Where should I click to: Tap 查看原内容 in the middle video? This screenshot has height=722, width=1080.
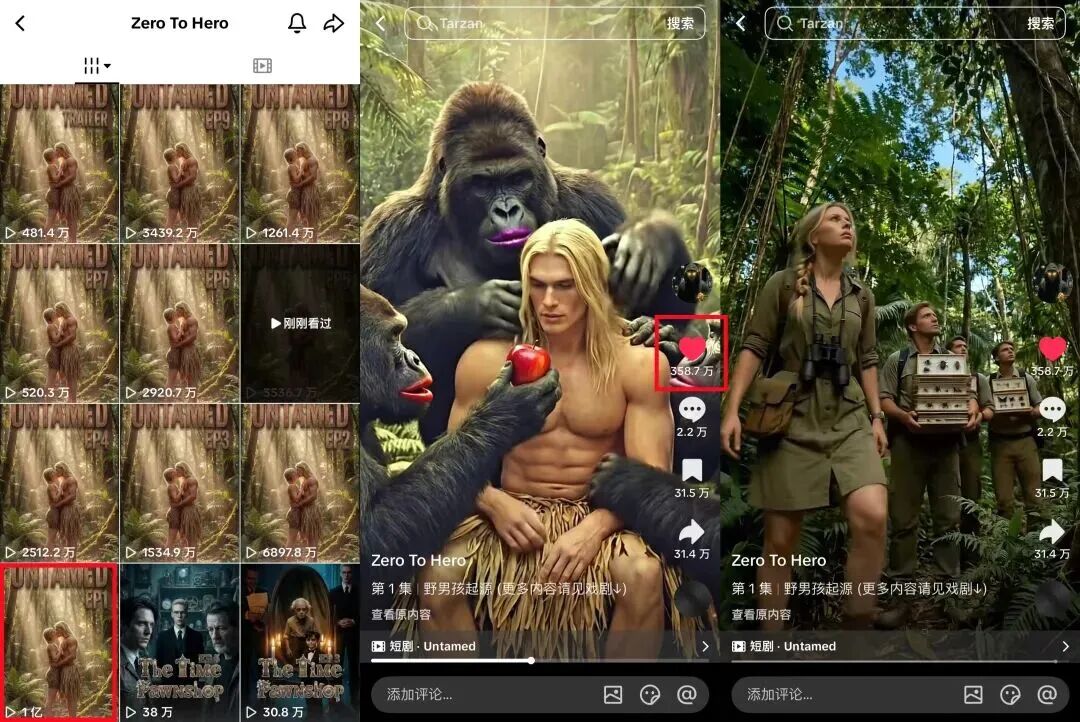tap(401, 615)
